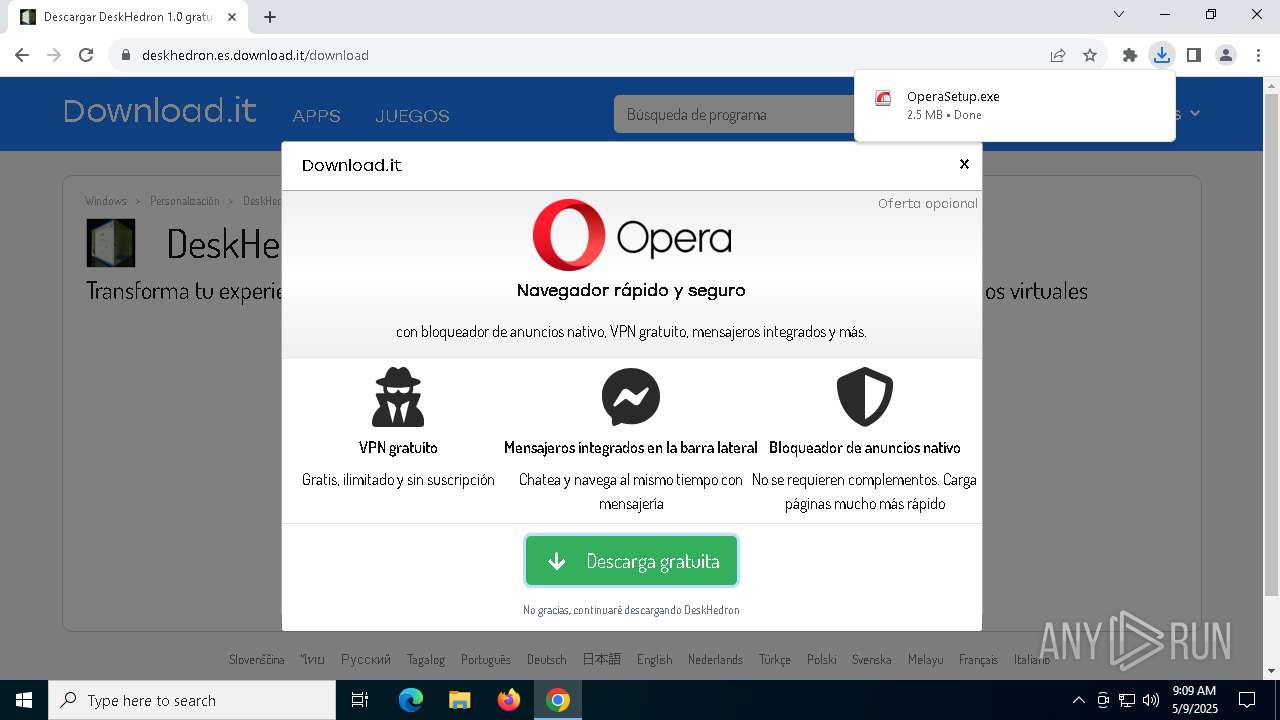1280x720 pixels.
Task: Open the Chrome profile avatar
Action: click(1226, 55)
